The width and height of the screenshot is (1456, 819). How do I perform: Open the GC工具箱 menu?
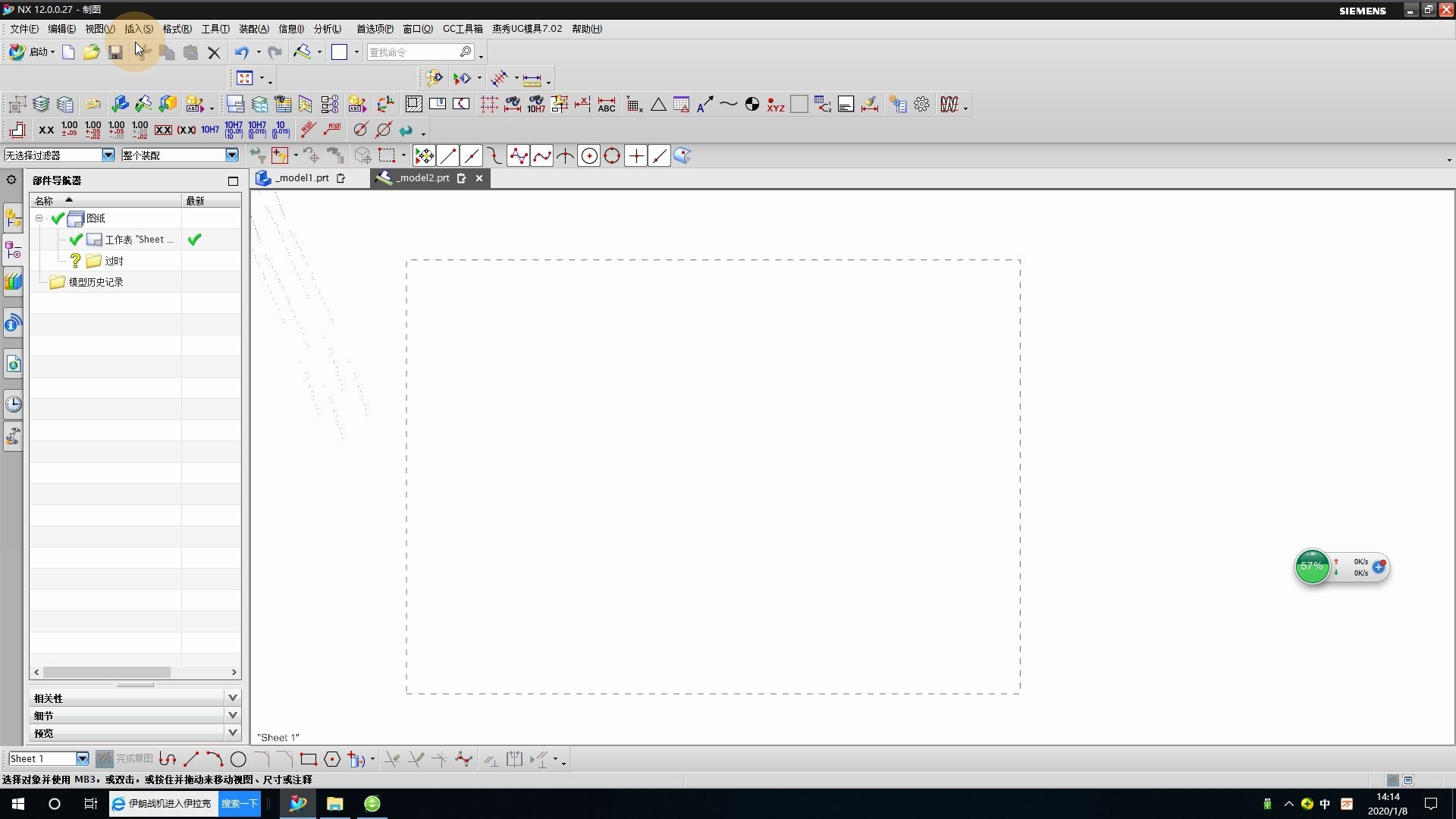(463, 29)
